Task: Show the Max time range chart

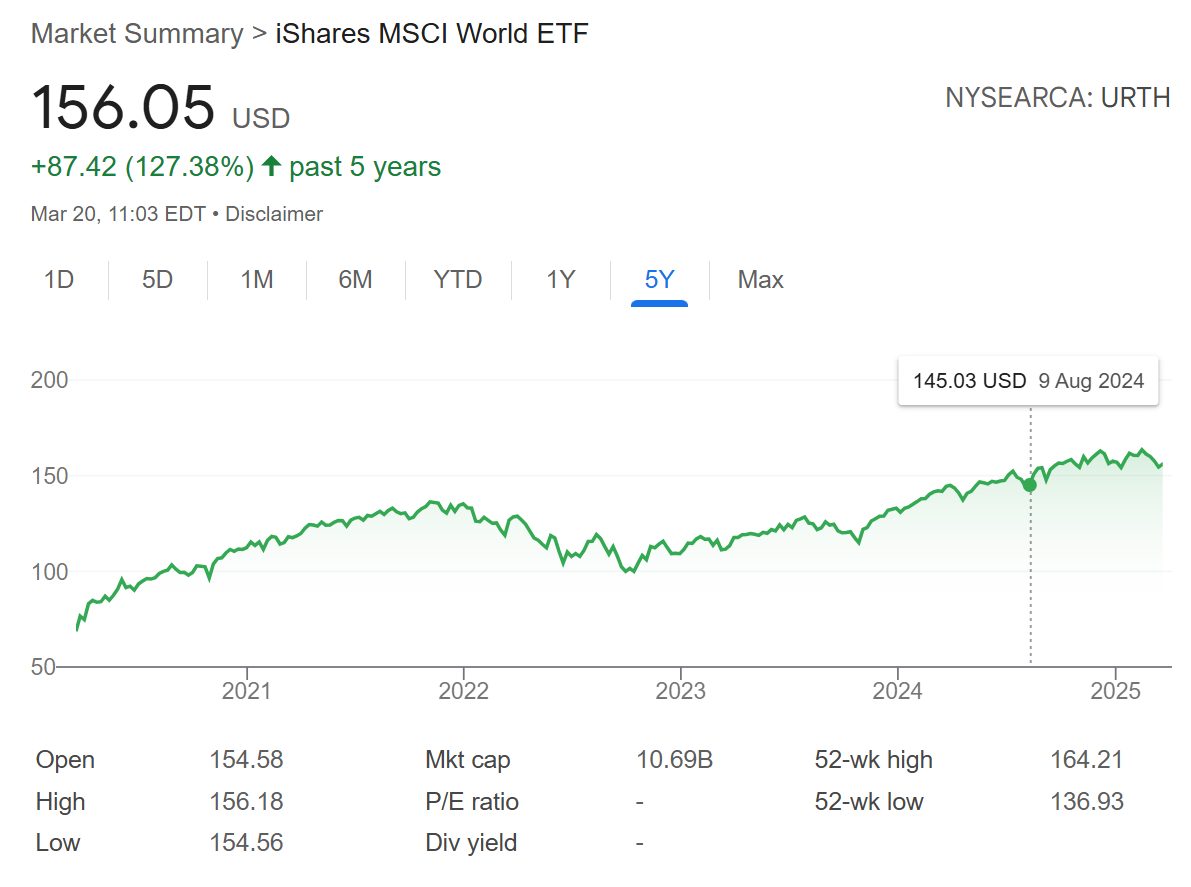Action: coord(760,280)
